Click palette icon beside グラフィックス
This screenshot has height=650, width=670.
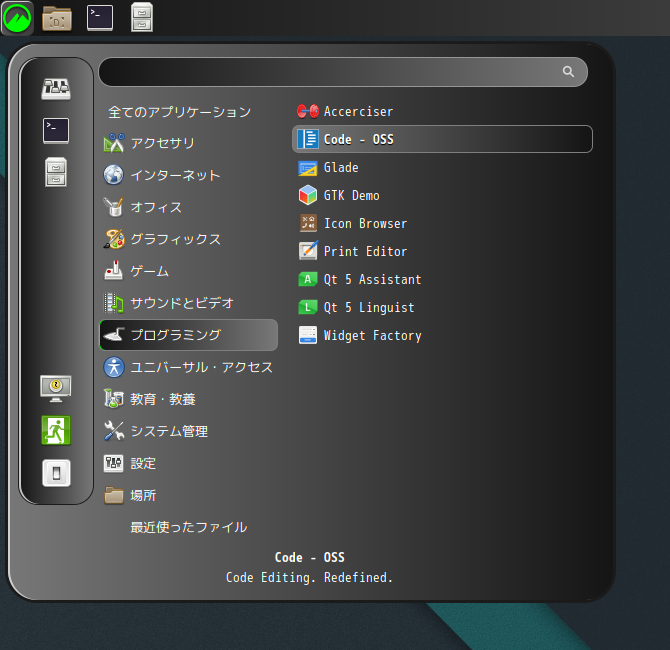pos(114,239)
